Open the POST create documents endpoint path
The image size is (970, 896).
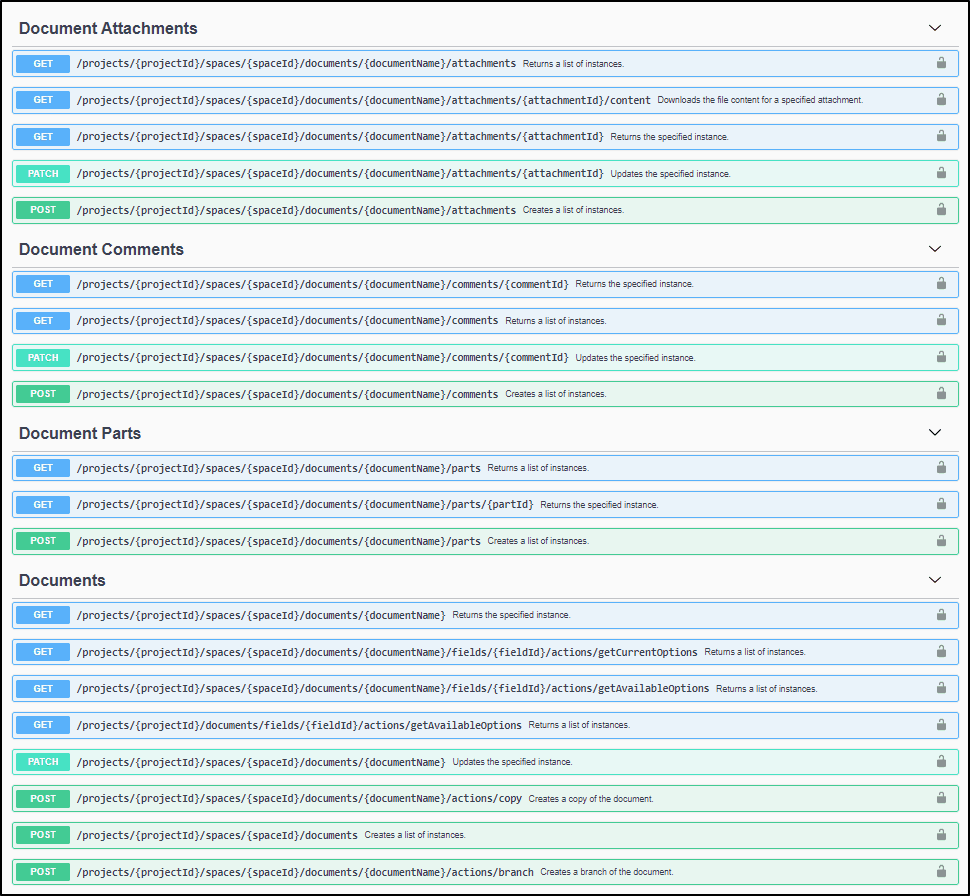(217, 835)
